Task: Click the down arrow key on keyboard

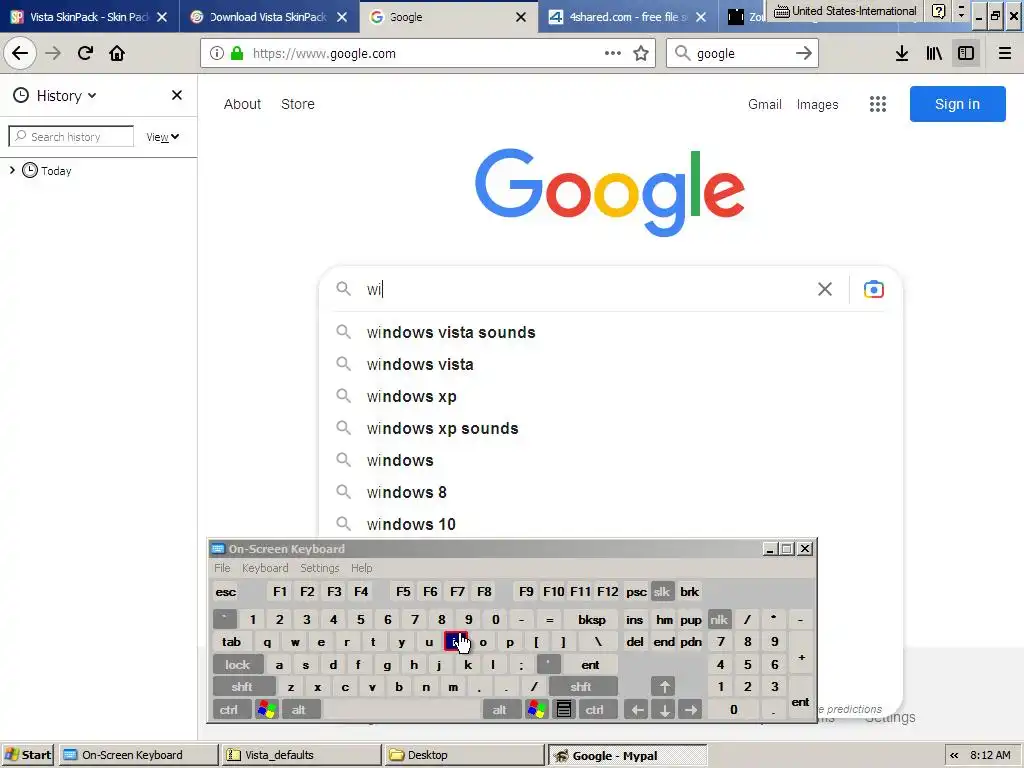Action: click(664, 709)
